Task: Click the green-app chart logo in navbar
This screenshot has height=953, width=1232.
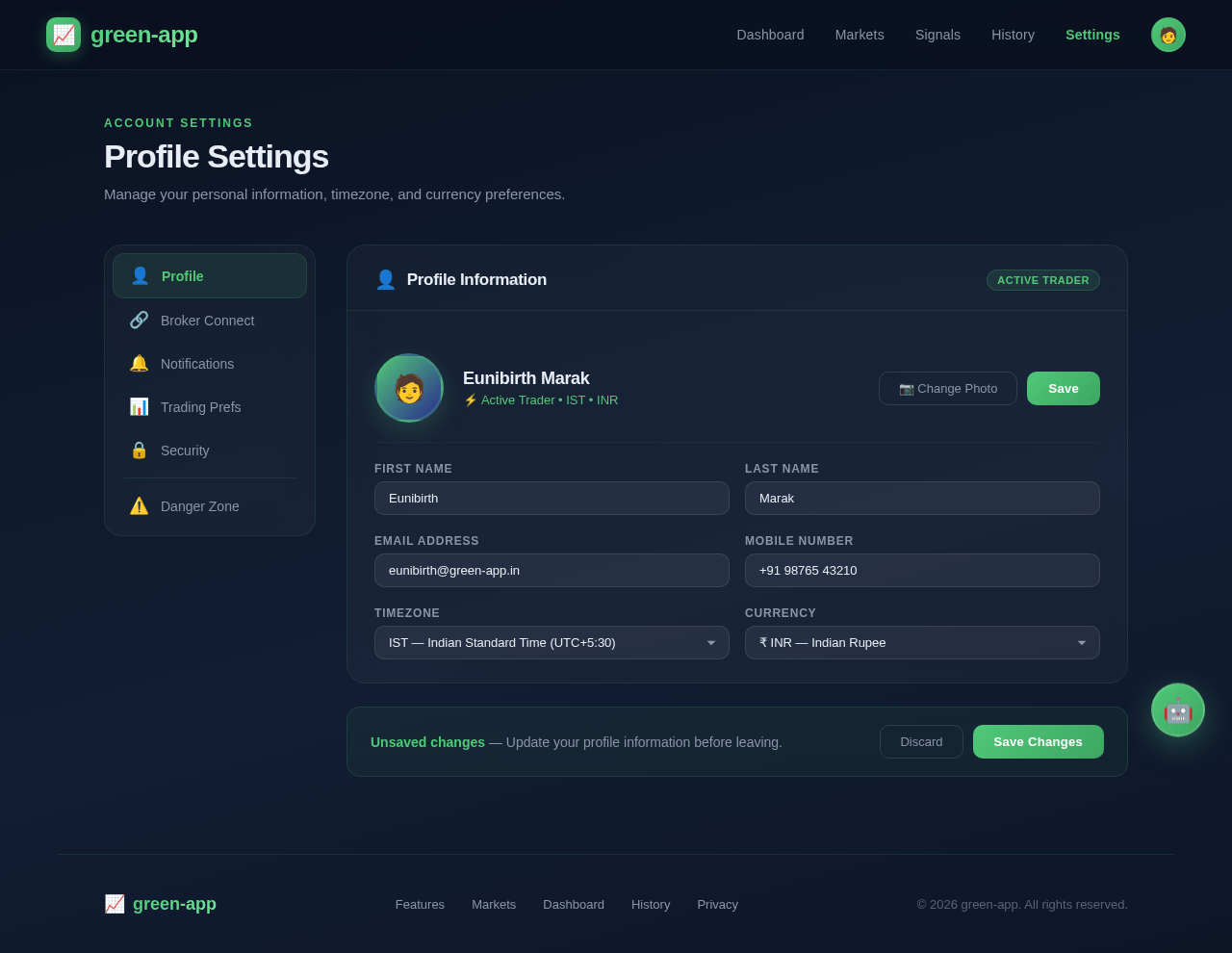Action: tap(62, 34)
